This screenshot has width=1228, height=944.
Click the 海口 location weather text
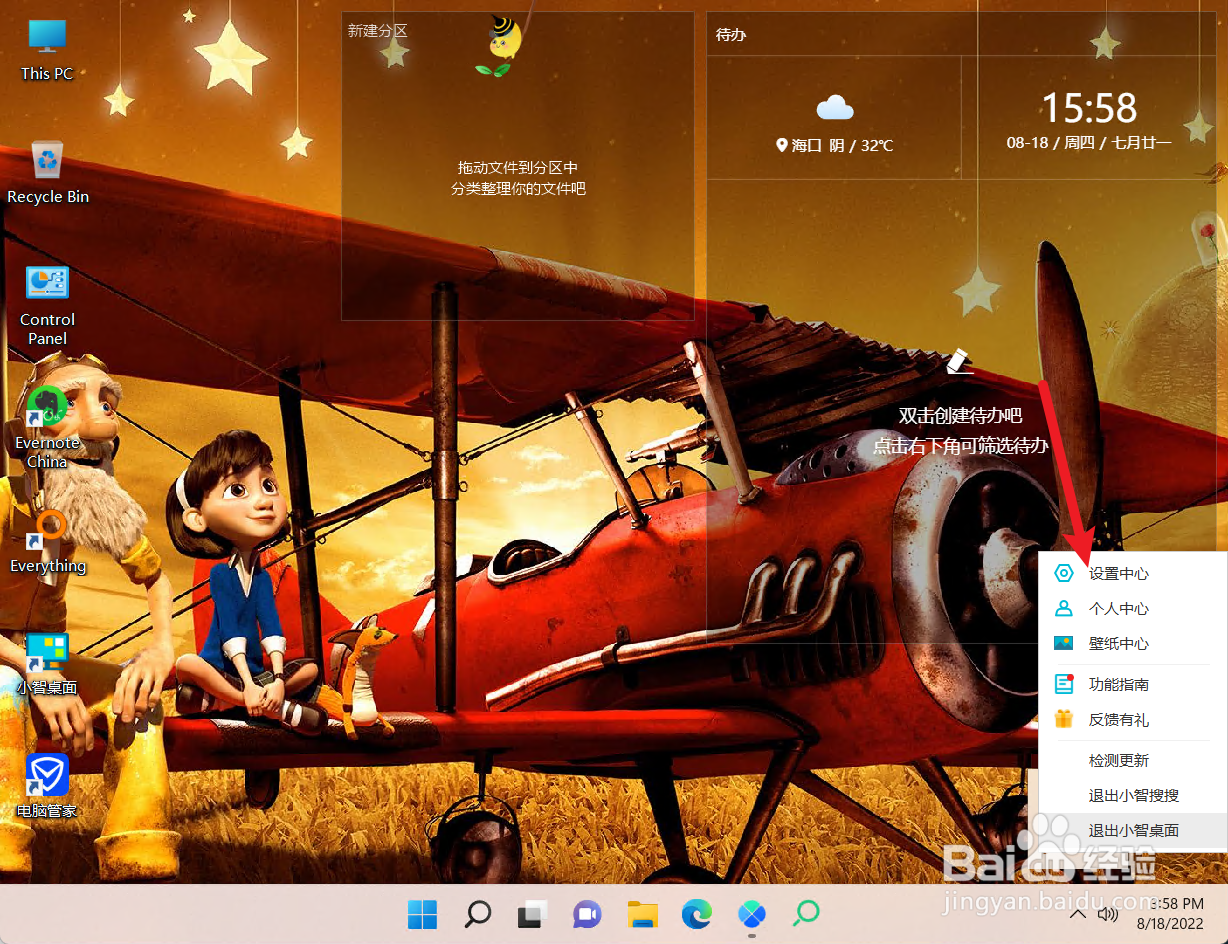click(x=835, y=145)
